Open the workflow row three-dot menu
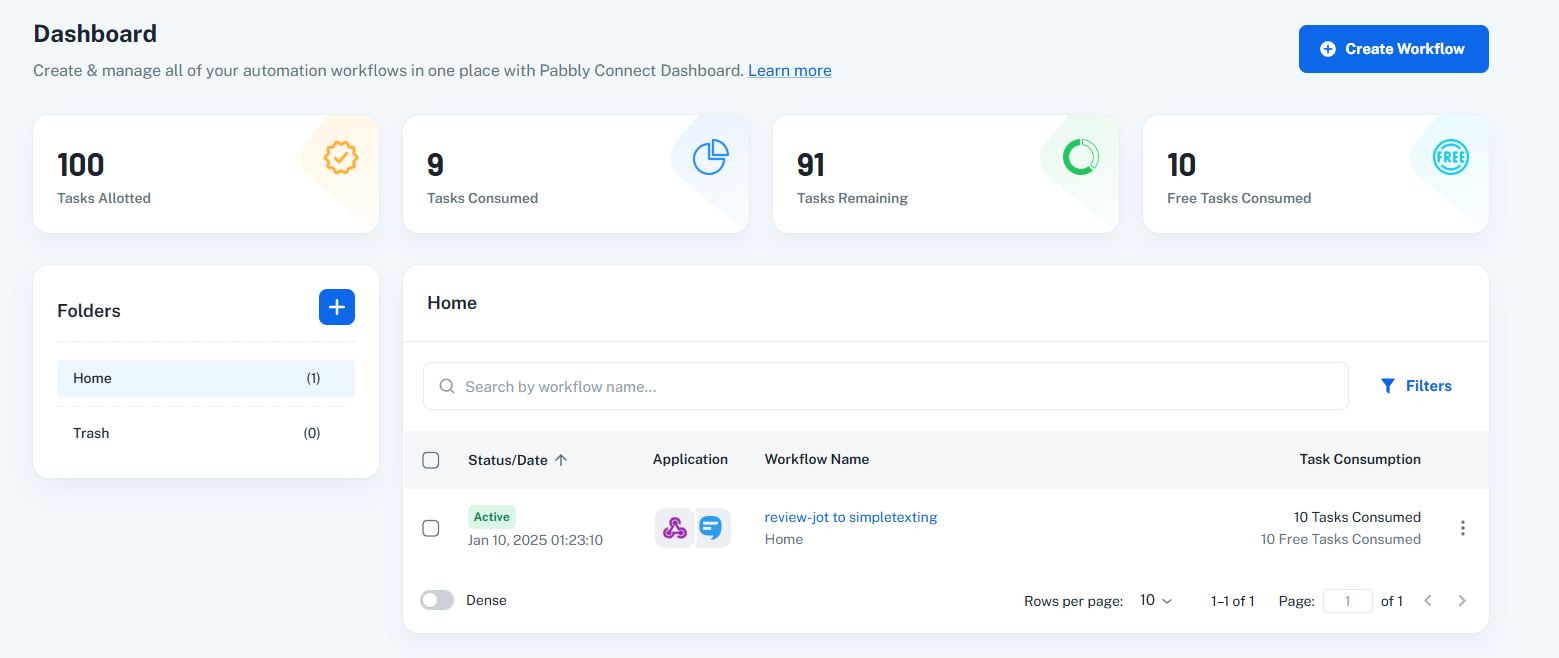Viewport: 1559px width, 658px height. coord(1463,528)
